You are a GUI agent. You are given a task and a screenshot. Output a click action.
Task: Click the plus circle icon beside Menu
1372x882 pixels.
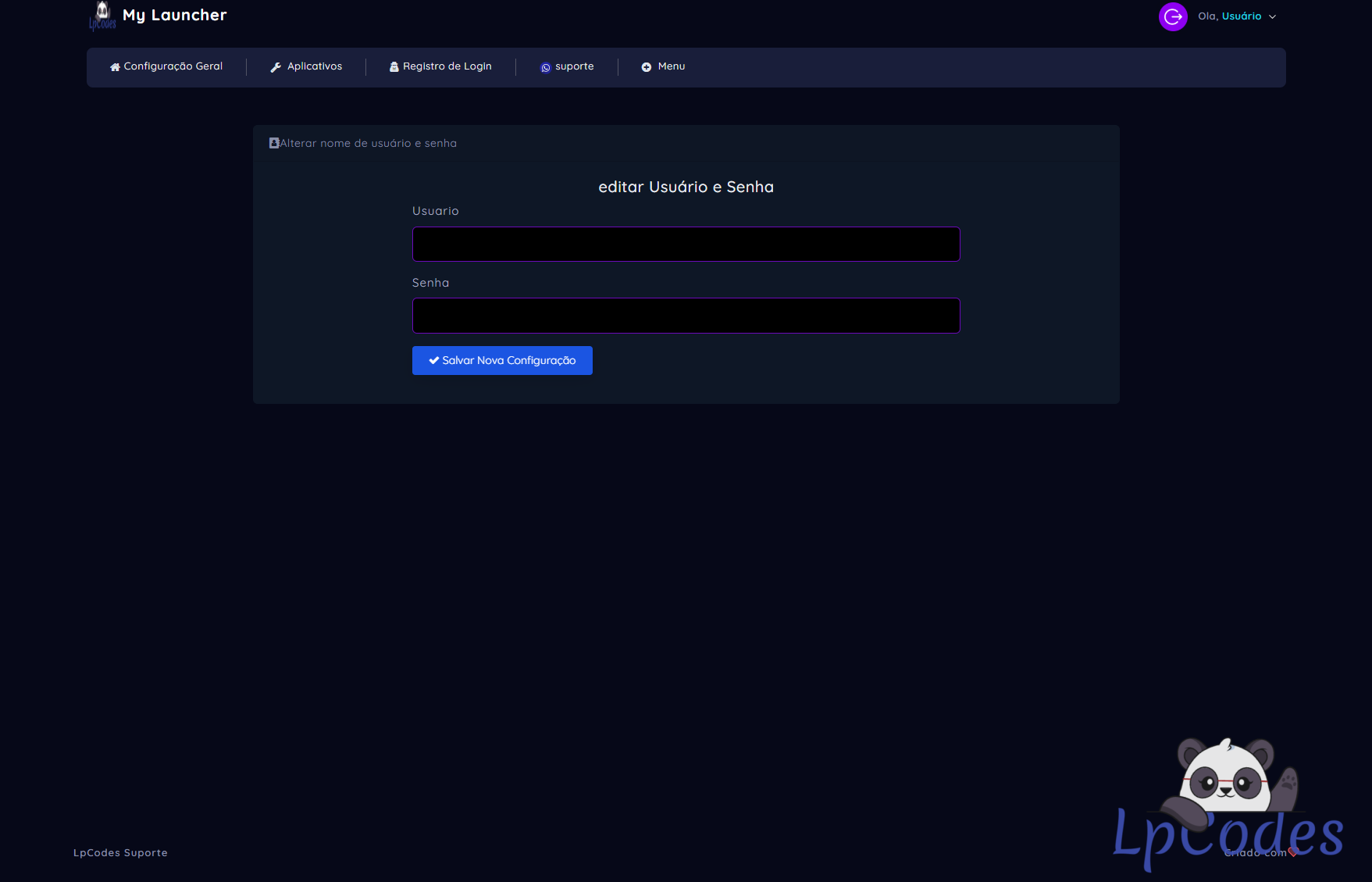pyautogui.click(x=647, y=67)
